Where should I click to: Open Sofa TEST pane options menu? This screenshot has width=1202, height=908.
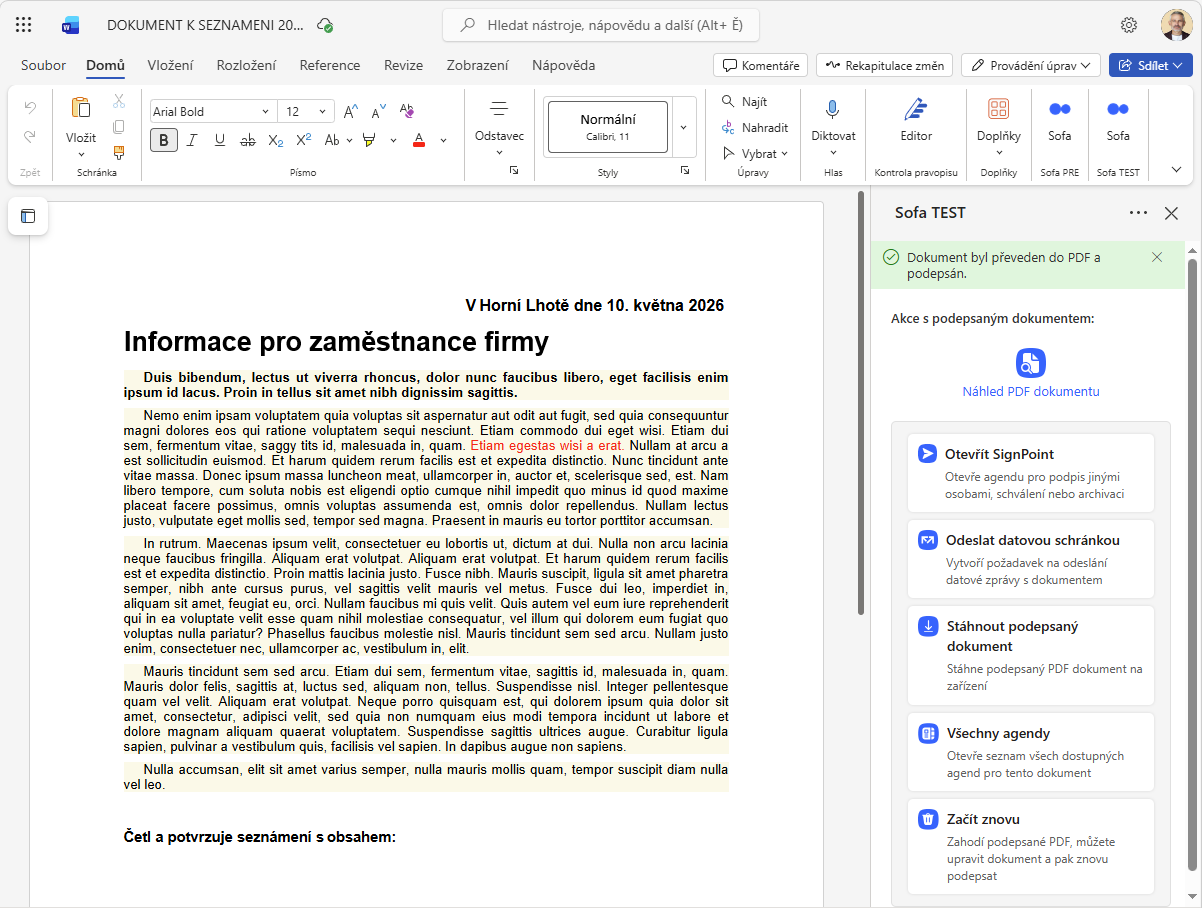(1138, 212)
